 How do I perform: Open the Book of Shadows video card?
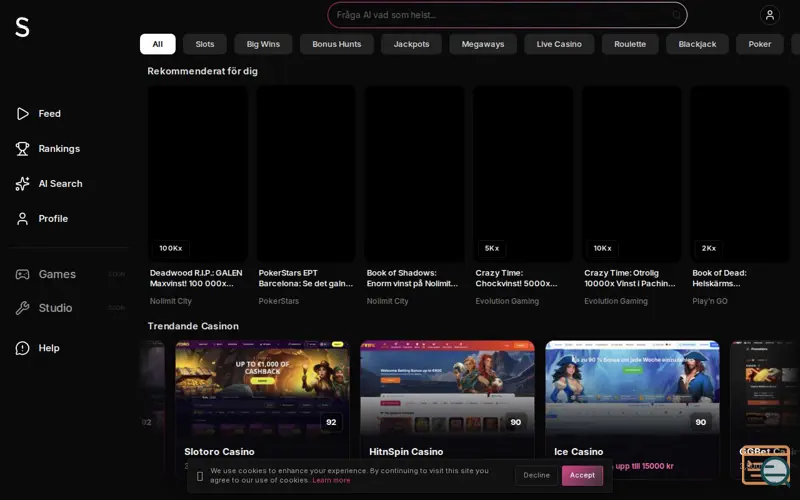click(414, 174)
